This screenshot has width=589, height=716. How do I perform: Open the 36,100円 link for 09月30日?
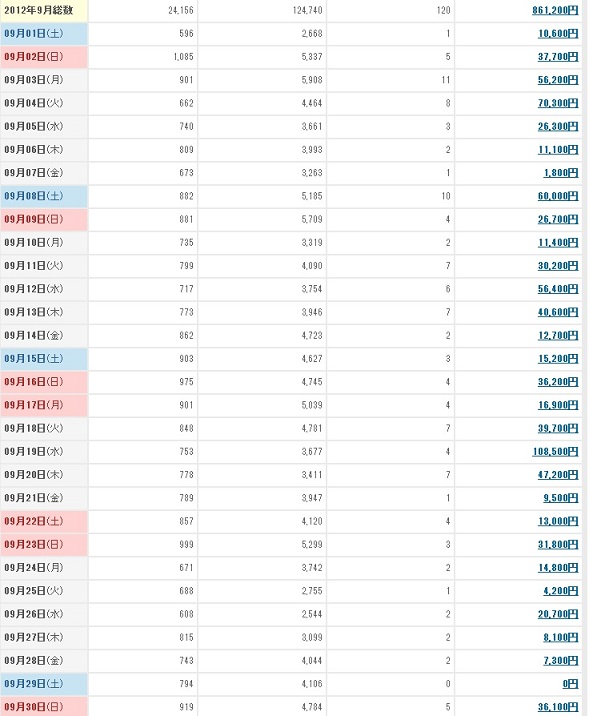coord(558,707)
